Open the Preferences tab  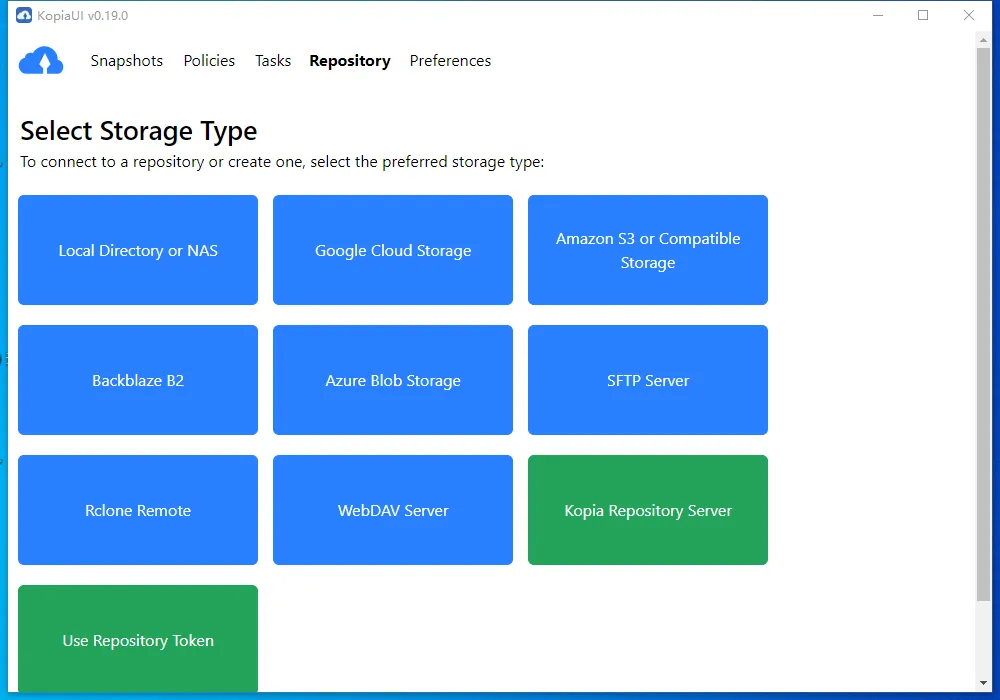pos(450,61)
